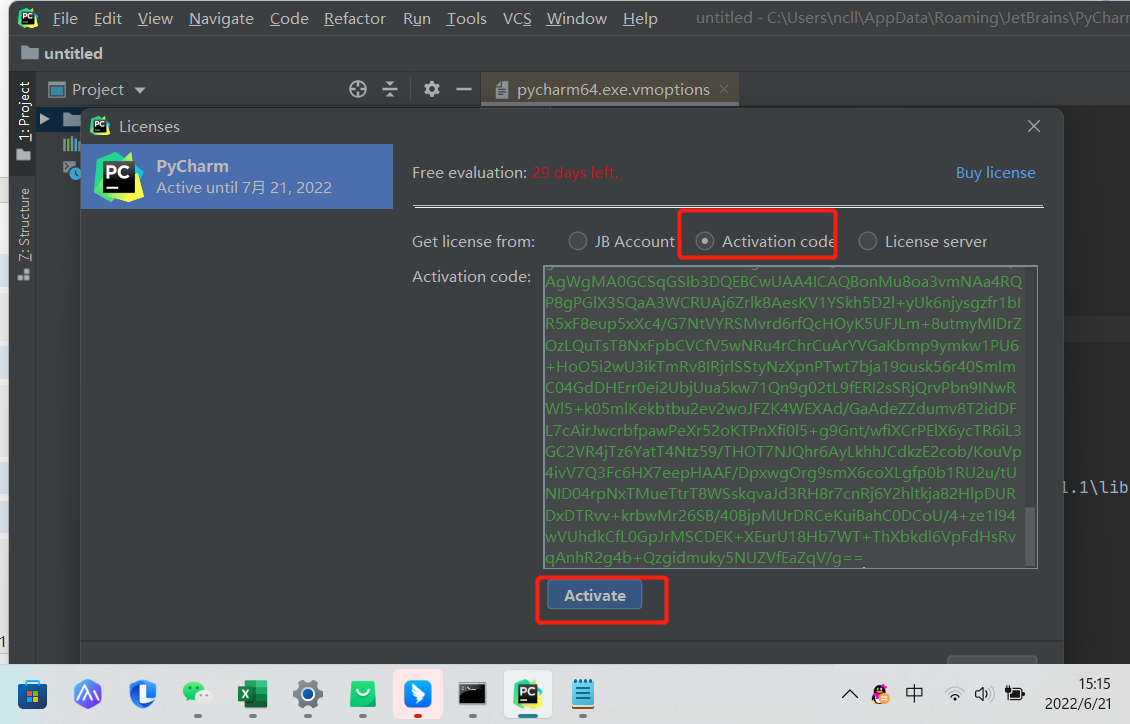Click the Collapse All icon in Project panel
The height and width of the screenshot is (724, 1130).
click(x=390, y=89)
